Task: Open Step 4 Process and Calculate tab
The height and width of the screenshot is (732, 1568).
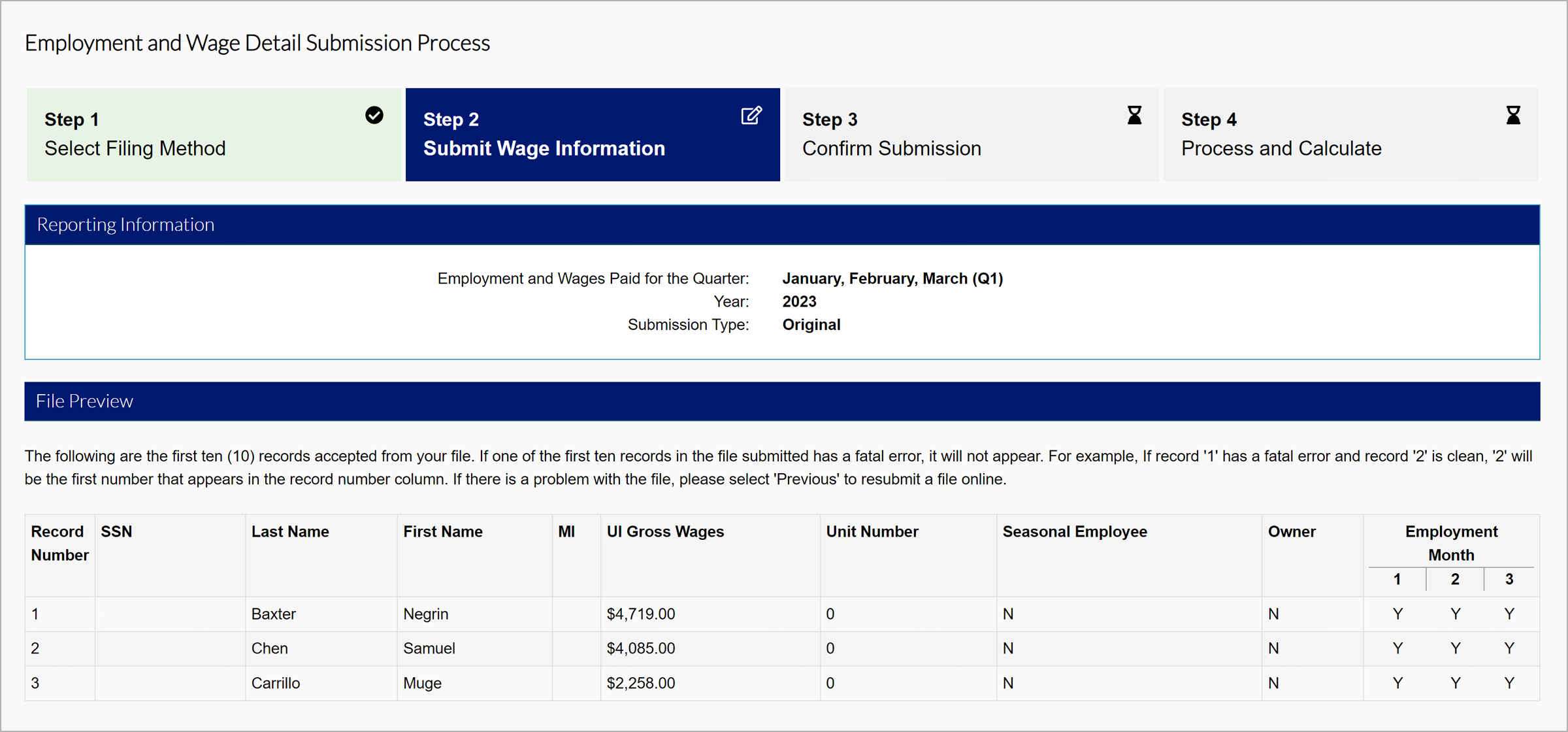Action: click(1350, 135)
